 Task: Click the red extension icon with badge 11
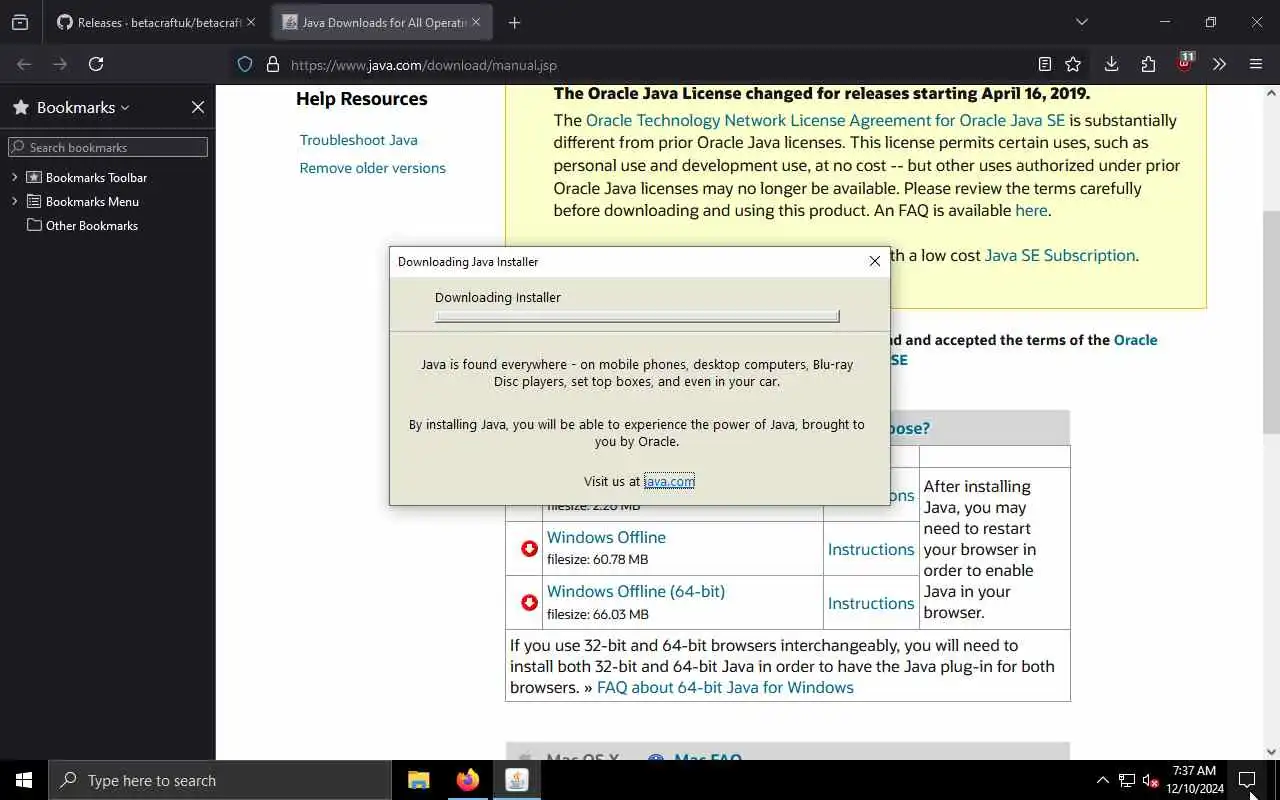pos(1185,63)
